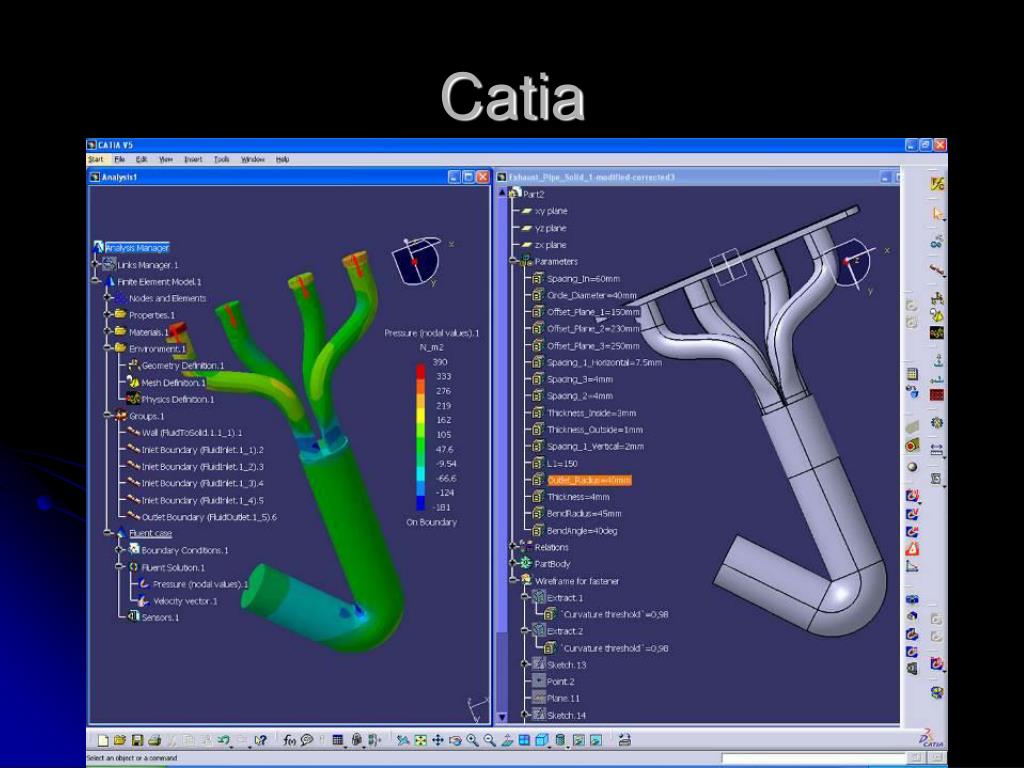The height and width of the screenshot is (768, 1024).
Task: Click the grey sphere icon in right toolbar
Action: 912,467
